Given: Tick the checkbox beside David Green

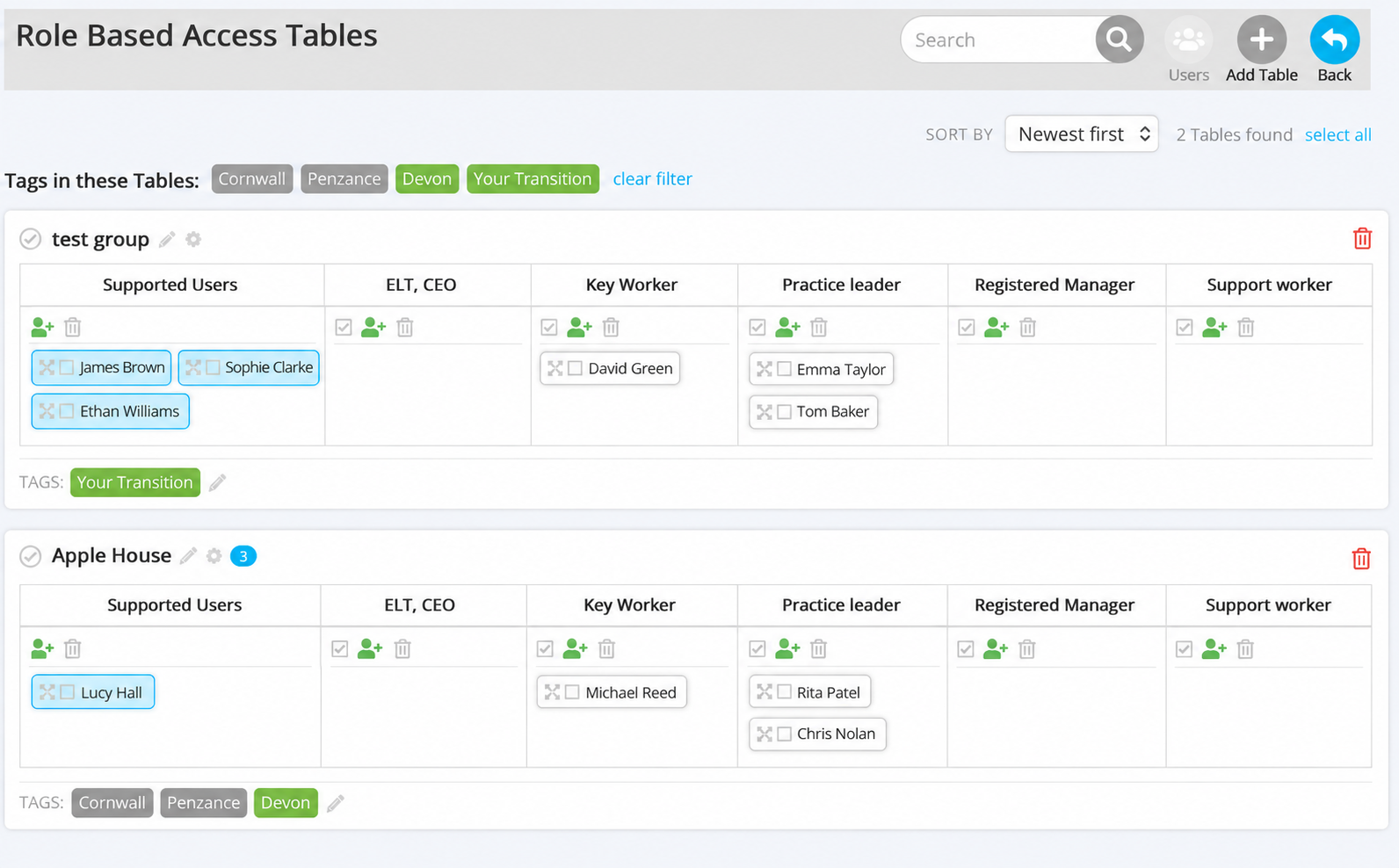Looking at the screenshot, I should (575, 368).
